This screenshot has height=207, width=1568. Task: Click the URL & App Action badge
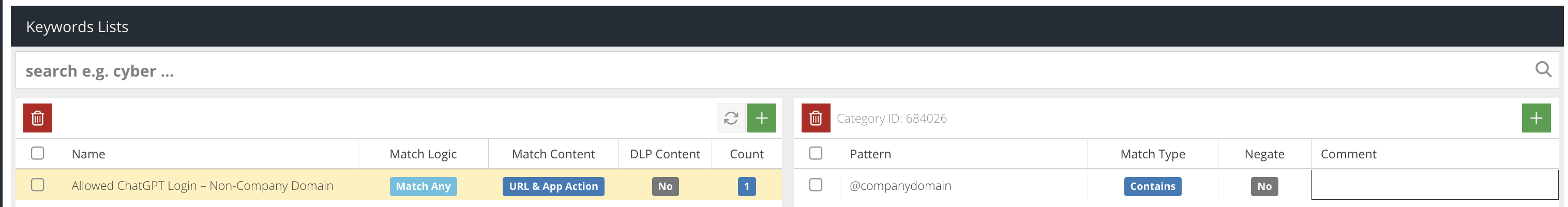553,186
